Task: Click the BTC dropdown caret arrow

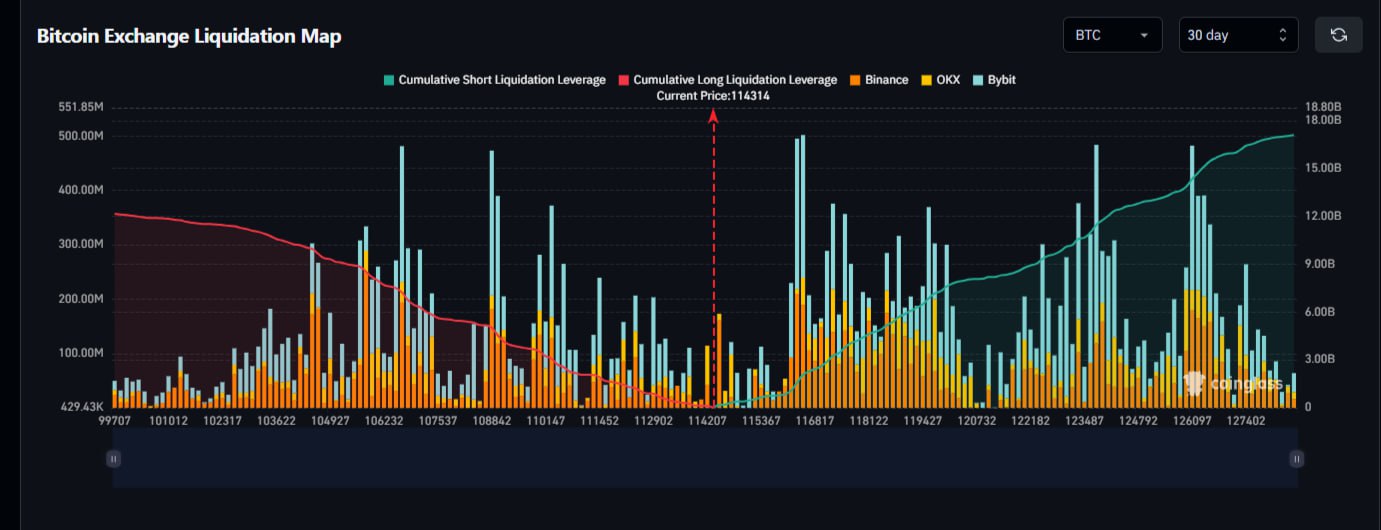Action: point(1143,36)
